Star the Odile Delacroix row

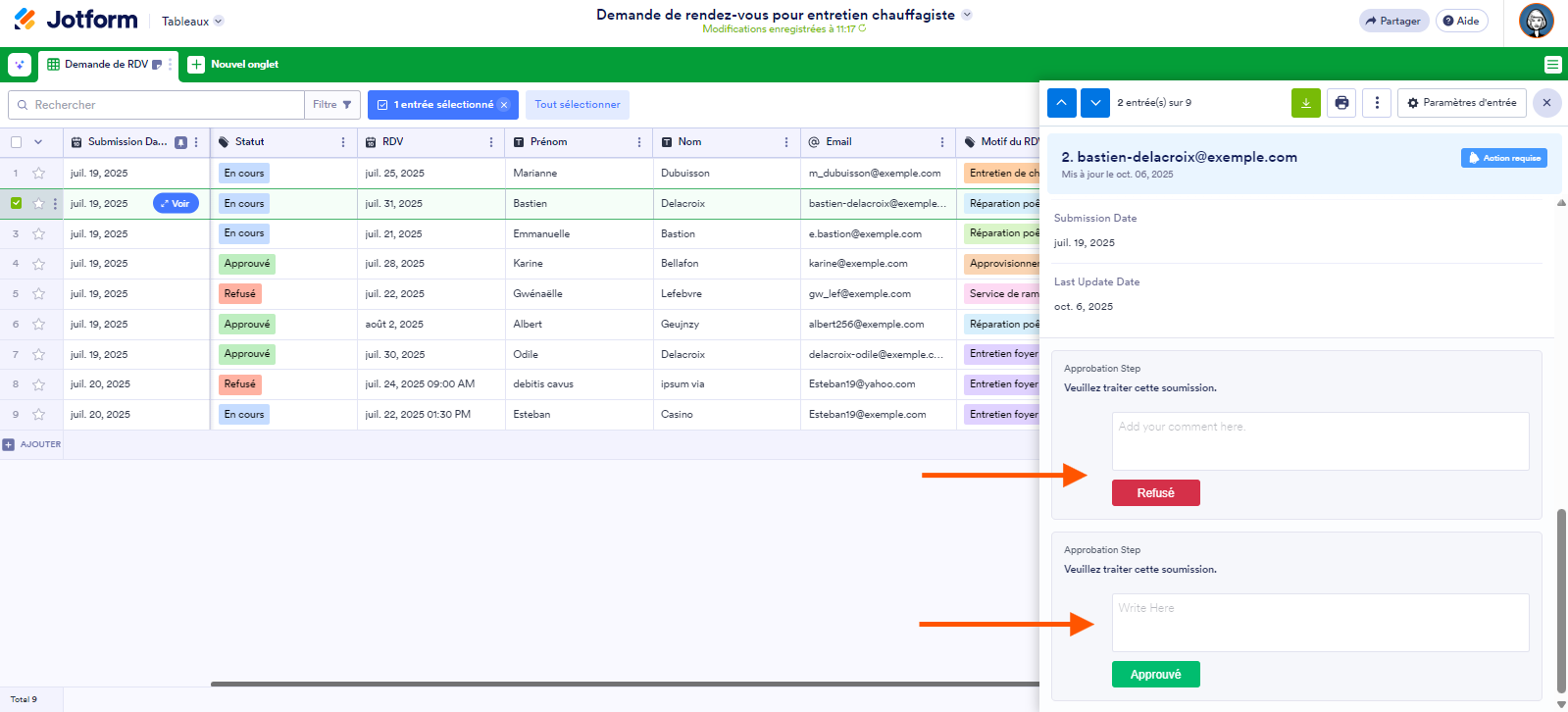39,355
